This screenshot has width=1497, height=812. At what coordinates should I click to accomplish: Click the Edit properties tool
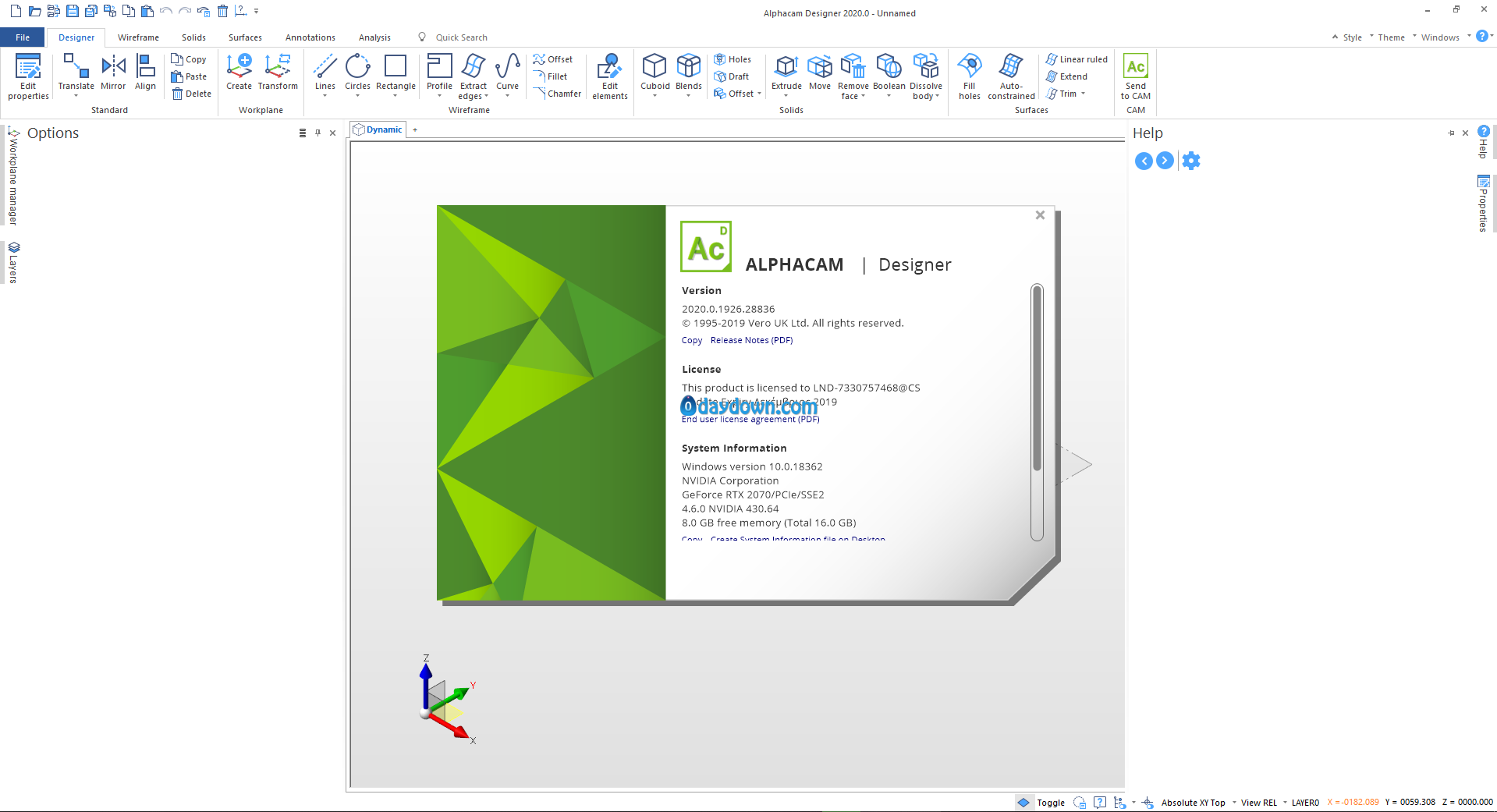[28, 77]
